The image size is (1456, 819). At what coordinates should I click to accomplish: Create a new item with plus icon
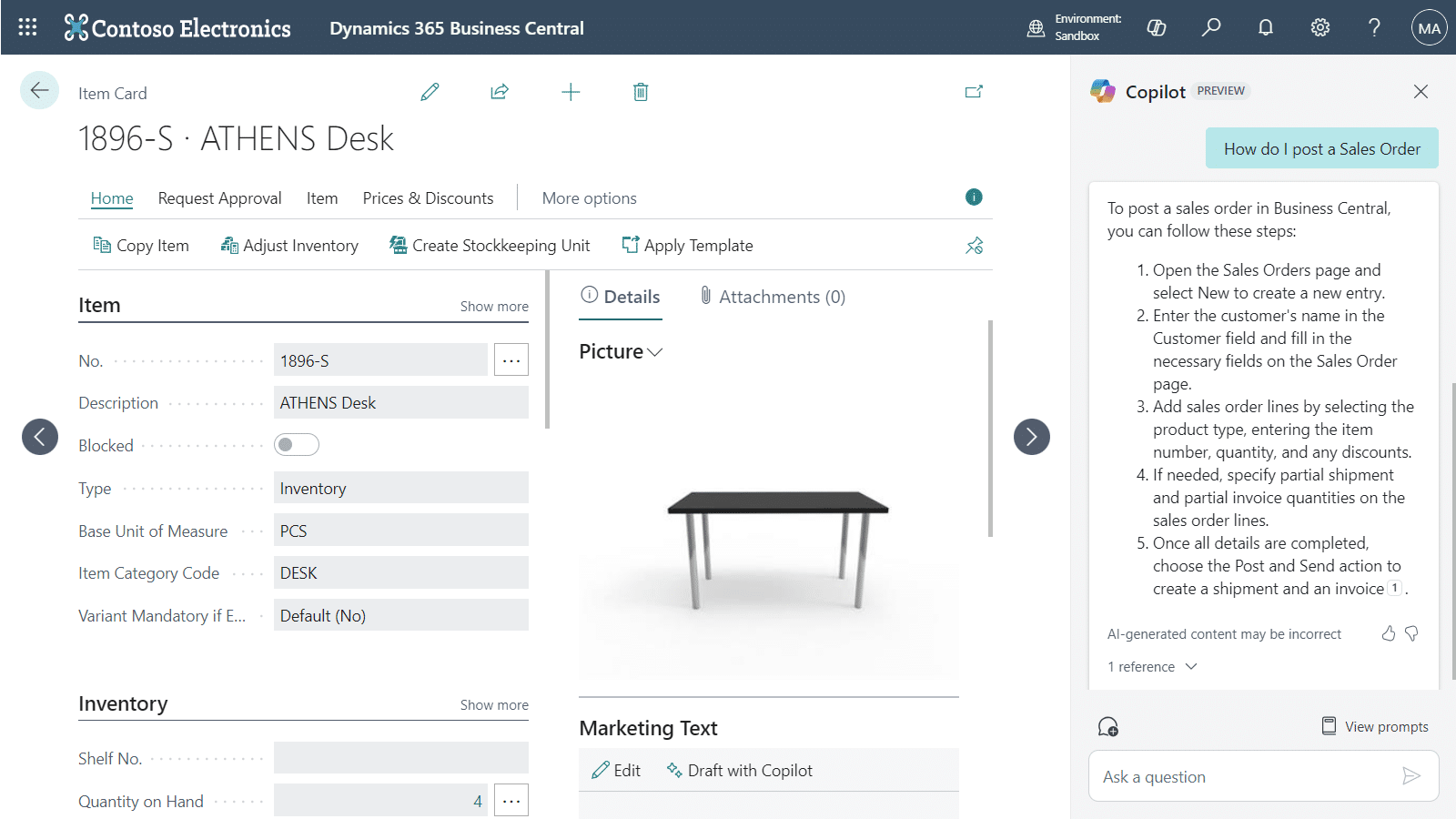click(x=571, y=92)
